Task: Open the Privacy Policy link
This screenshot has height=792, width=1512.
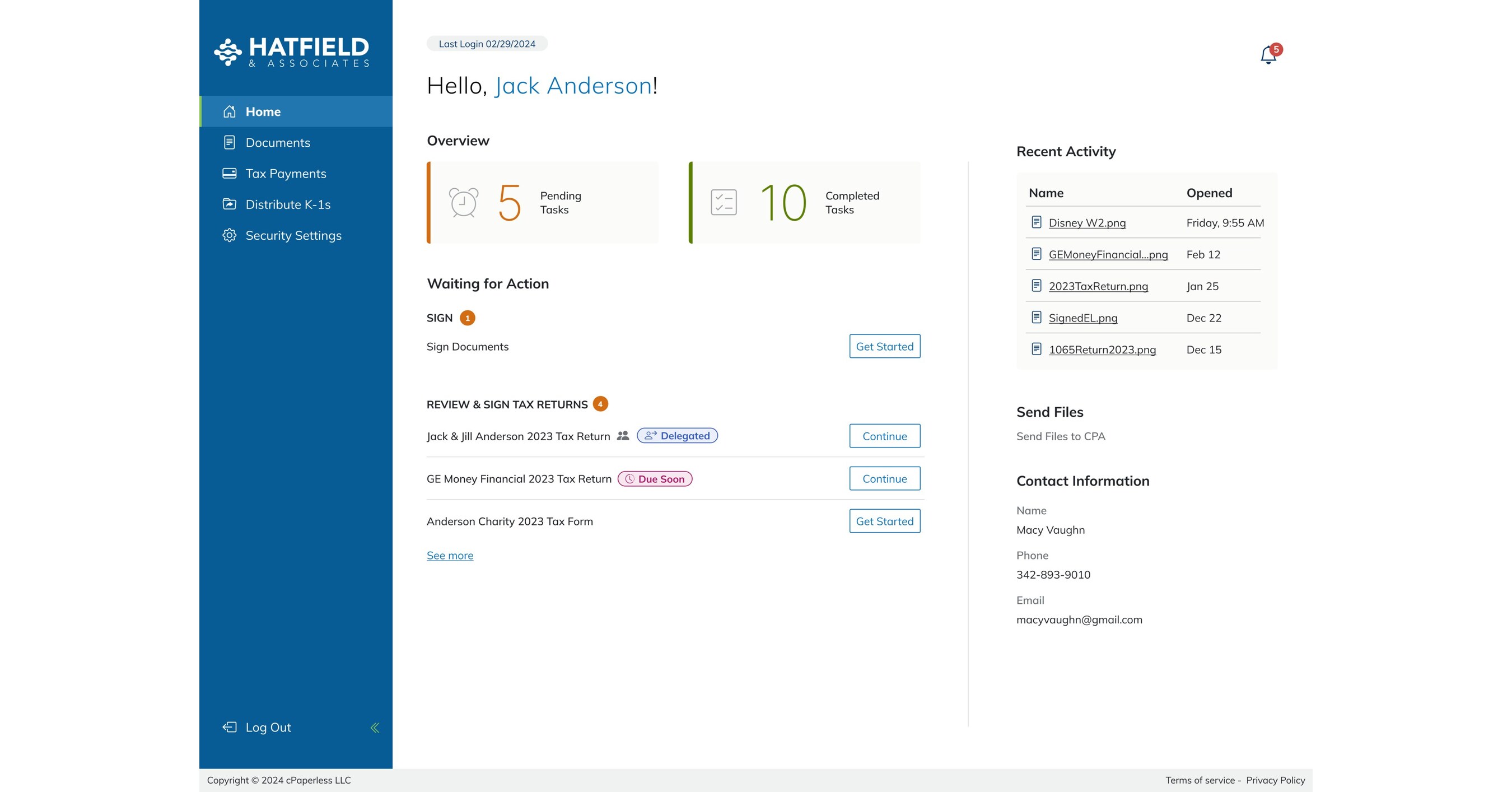Action: pyautogui.click(x=1276, y=780)
